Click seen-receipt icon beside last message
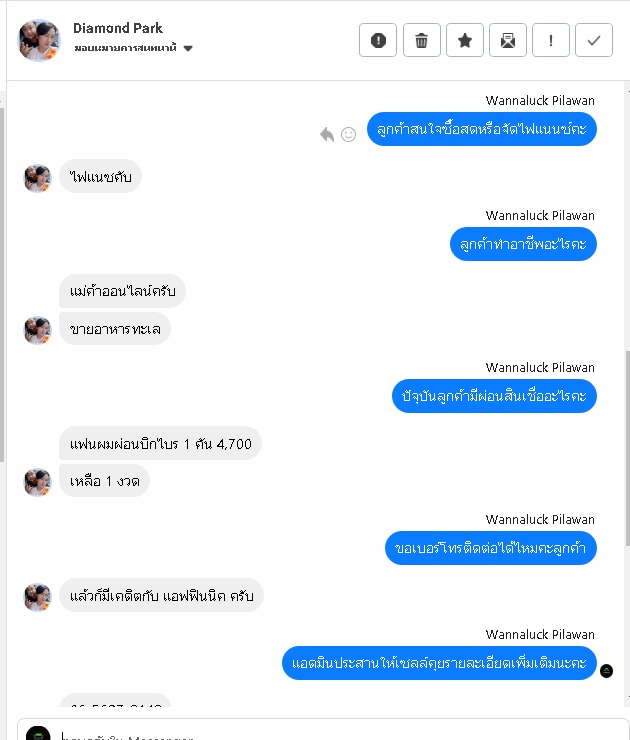This screenshot has height=740, width=630. (606, 671)
